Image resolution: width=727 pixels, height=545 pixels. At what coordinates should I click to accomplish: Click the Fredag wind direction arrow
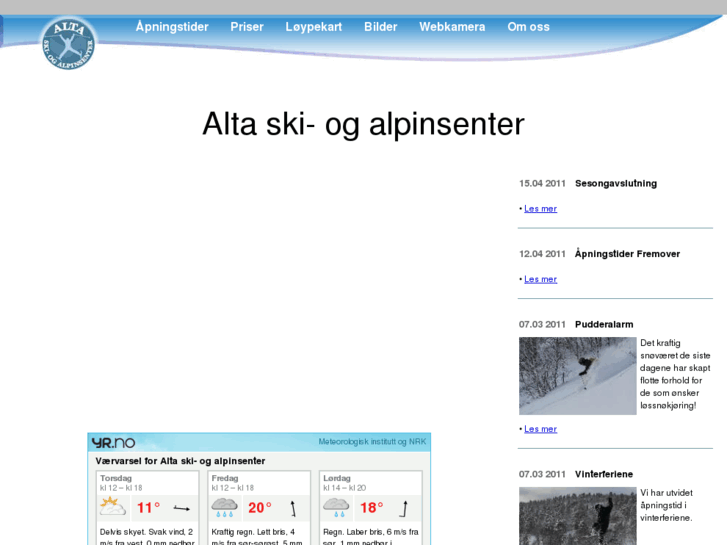293,508
